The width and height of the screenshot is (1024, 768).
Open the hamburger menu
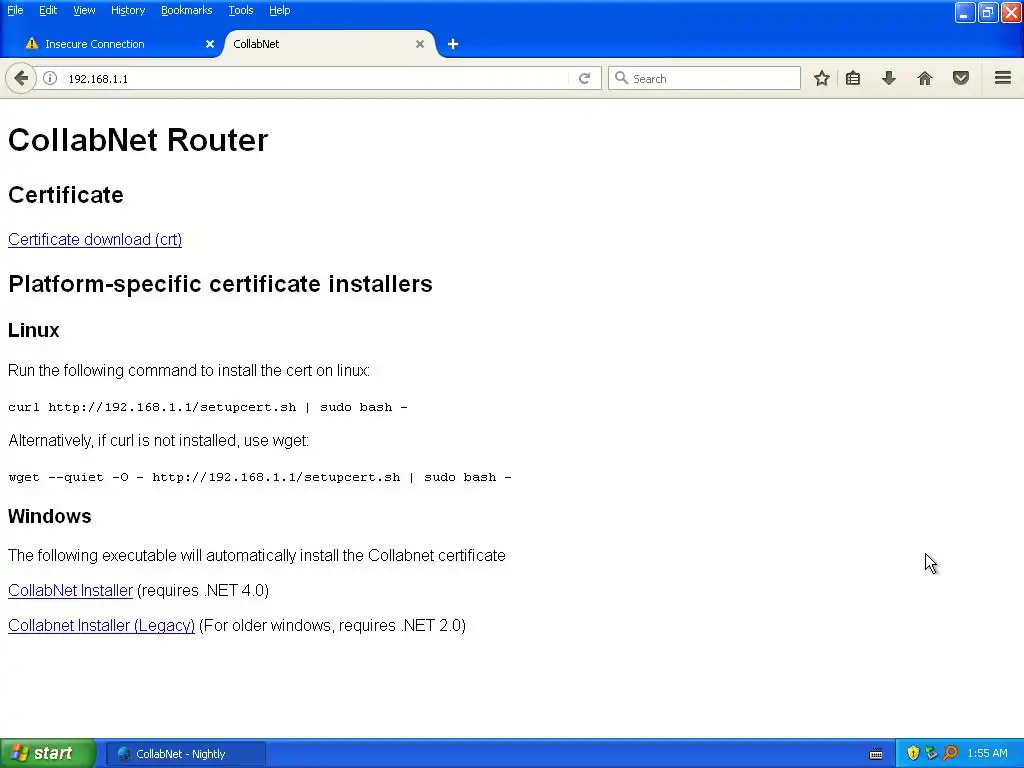pos(1003,78)
